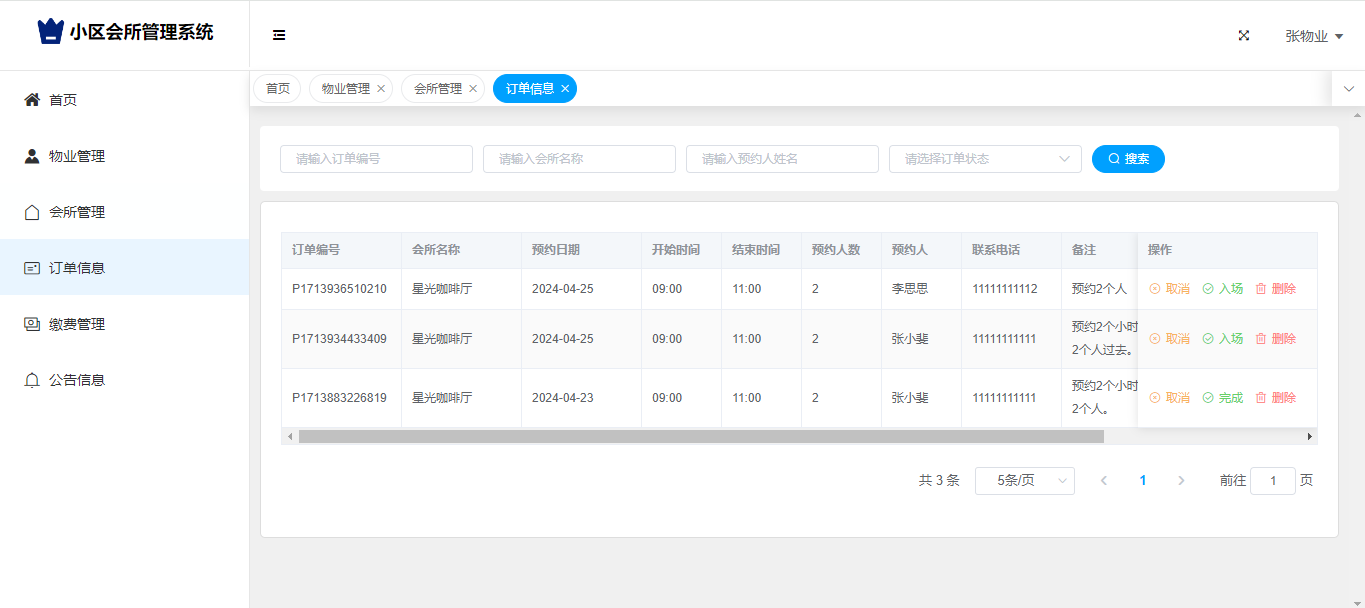Open 缴费管理 in the sidebar

click(x=77, y=324)
